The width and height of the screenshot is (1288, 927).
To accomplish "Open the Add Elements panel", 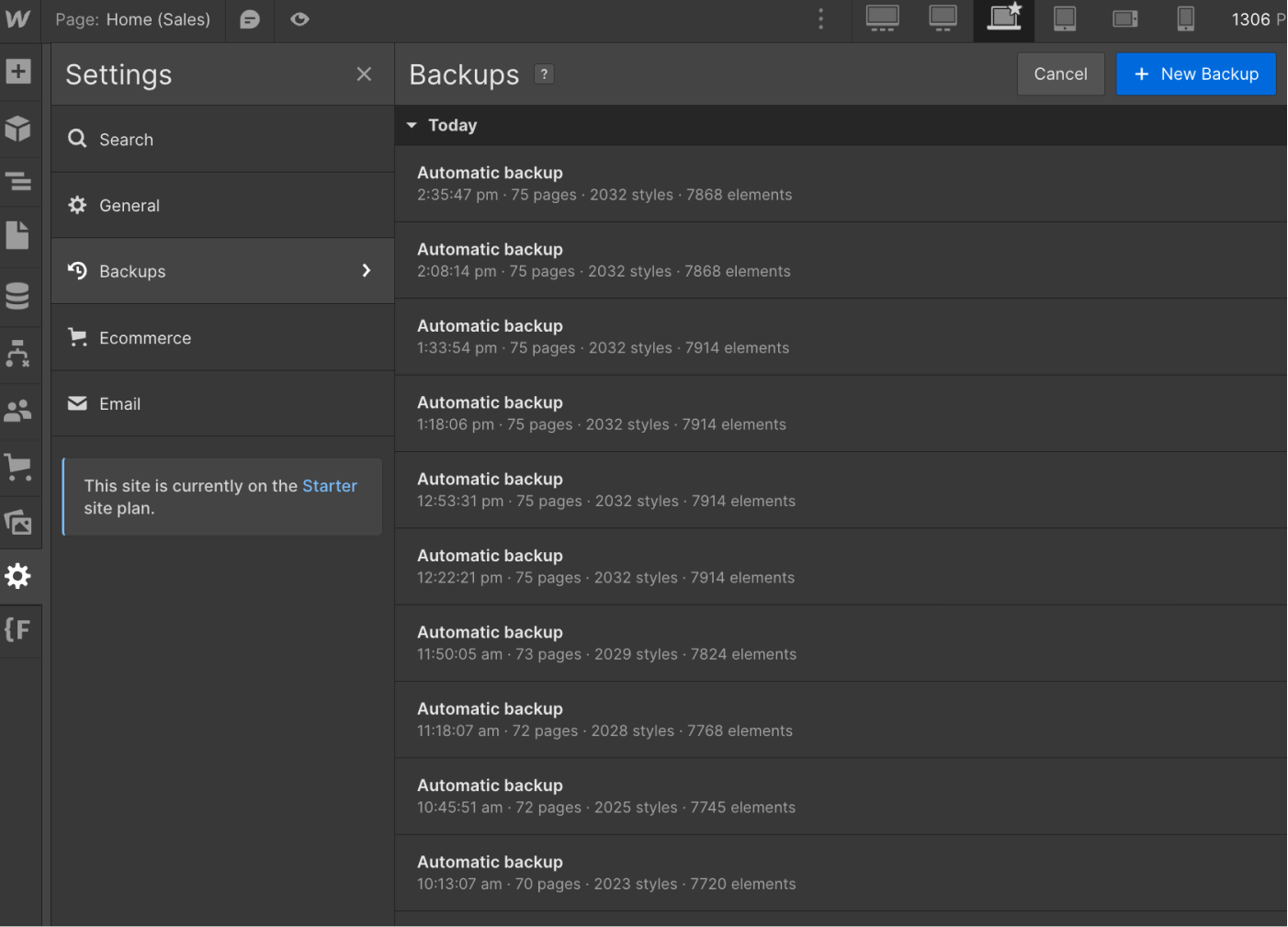I will 19,71.
